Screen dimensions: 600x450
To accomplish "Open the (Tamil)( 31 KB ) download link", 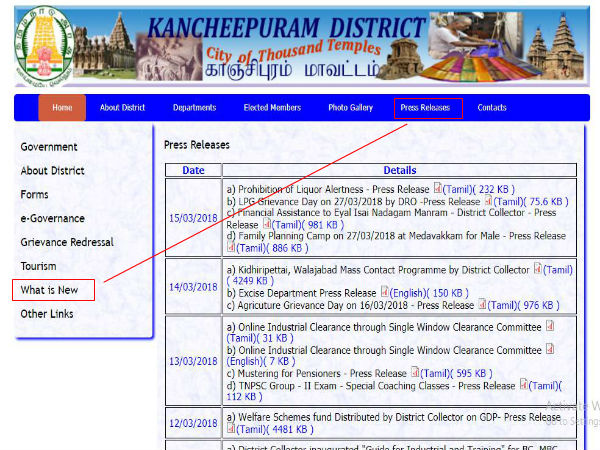I will [x=260, y=338].
